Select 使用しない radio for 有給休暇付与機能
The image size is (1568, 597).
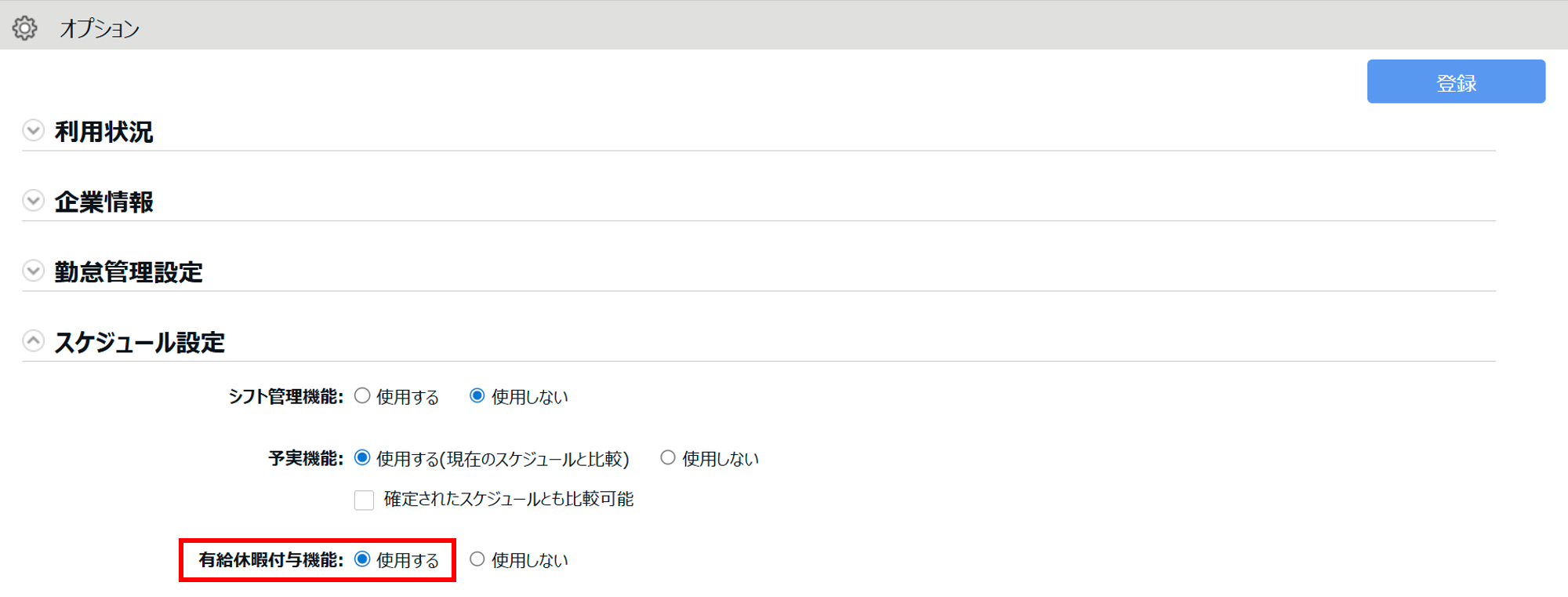tap(477, 559)
